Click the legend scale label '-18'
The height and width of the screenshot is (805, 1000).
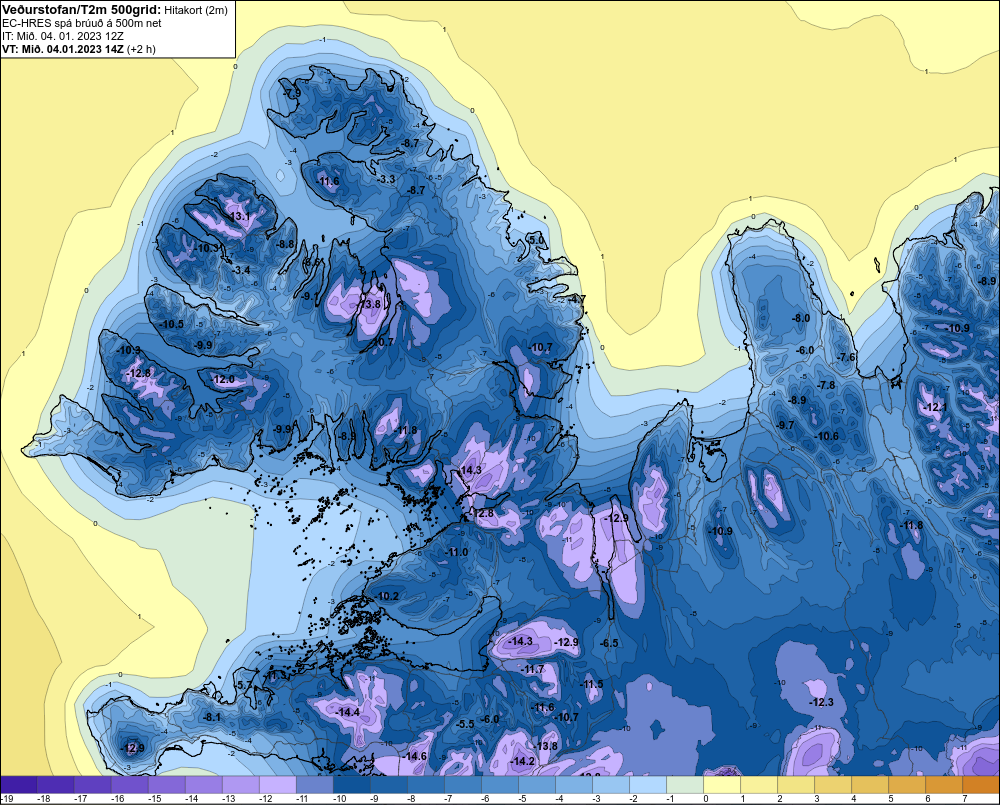pos(43,799)
